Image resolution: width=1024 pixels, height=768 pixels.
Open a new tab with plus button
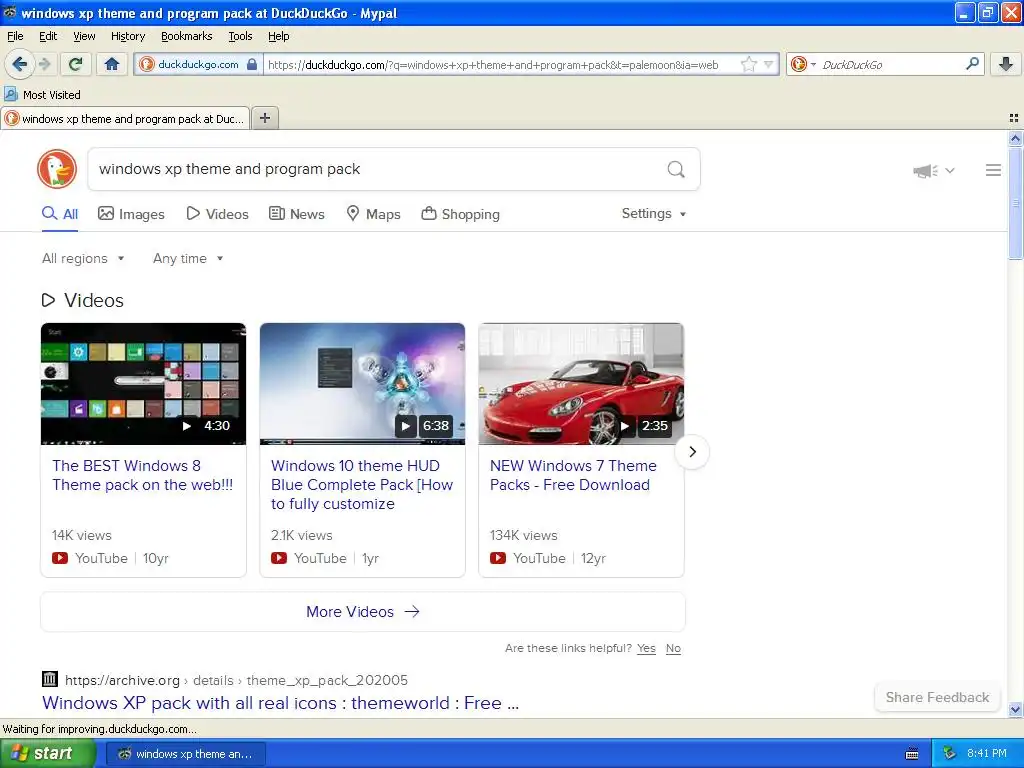tap(264, 118)
